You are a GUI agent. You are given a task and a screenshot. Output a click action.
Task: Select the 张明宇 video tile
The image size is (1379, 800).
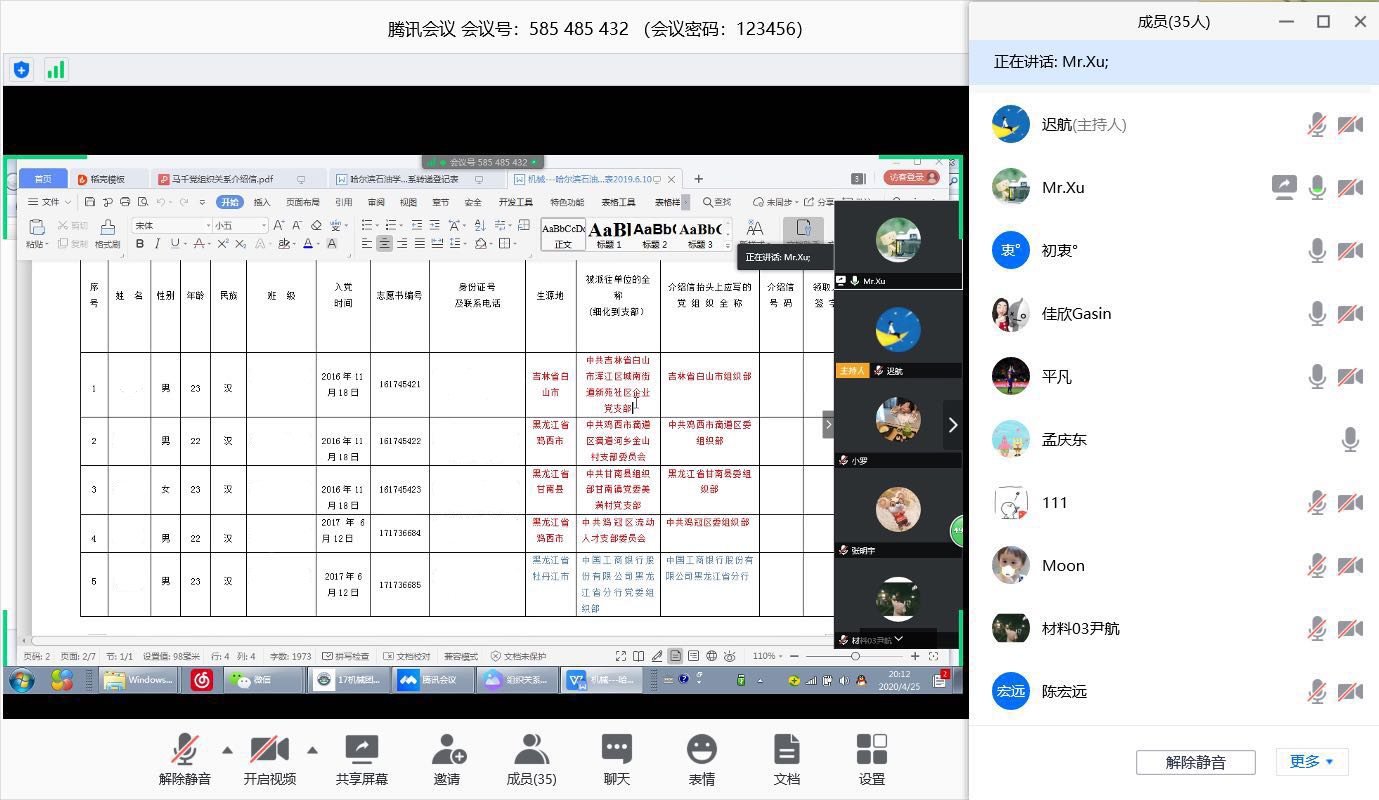click(898, 515)
